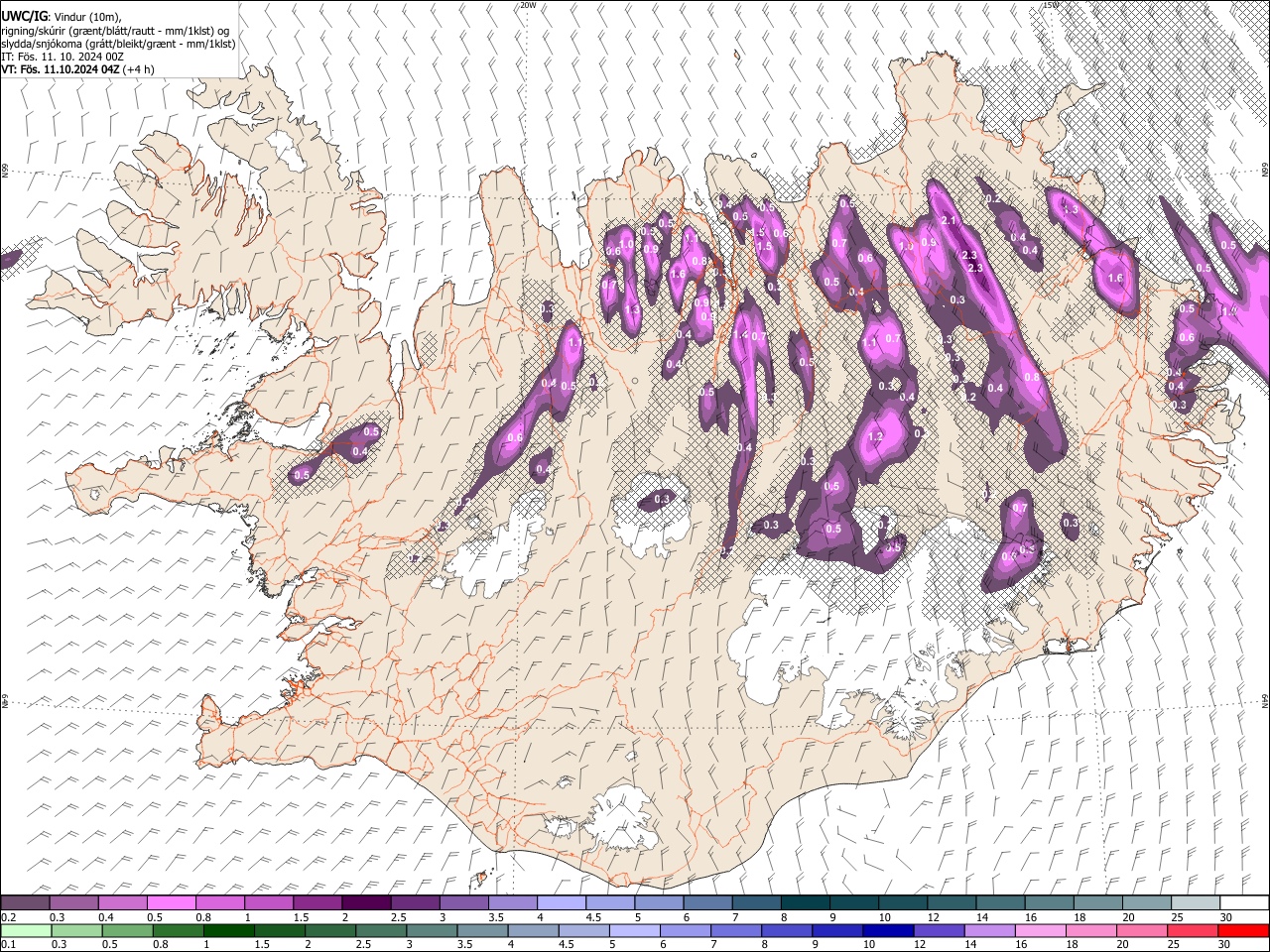
Task: Click the pale green 0.1 rain legend swatch
Action: coord(25,930)
